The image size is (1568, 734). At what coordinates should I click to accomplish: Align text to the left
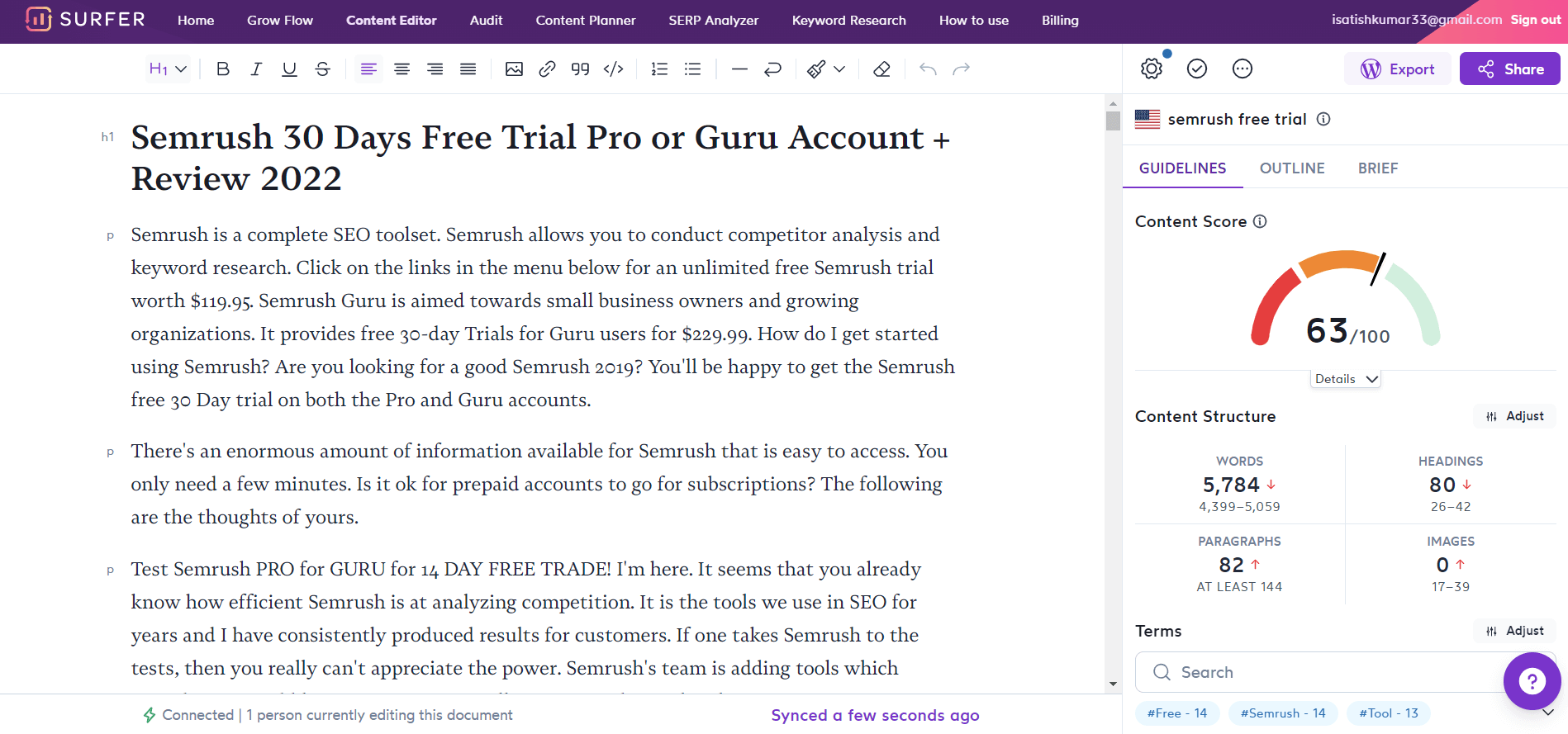coord(368,69)
